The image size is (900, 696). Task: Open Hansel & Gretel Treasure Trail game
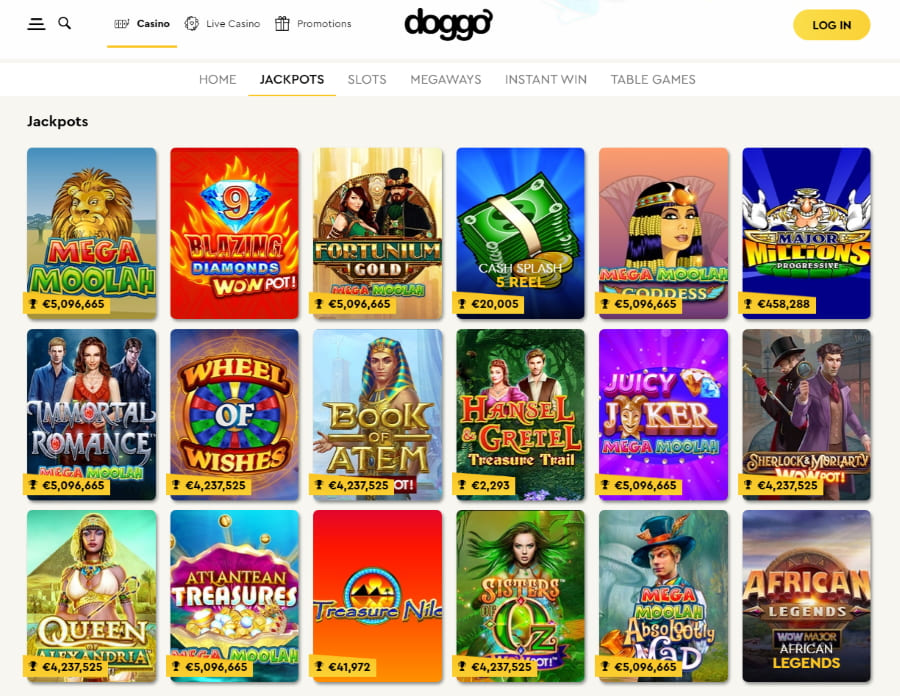coord(521,414)
